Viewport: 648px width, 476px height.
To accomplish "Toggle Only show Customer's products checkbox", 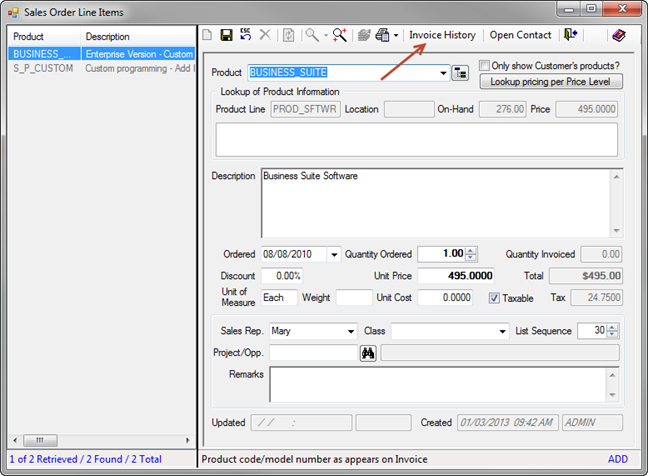I will 484,65.
